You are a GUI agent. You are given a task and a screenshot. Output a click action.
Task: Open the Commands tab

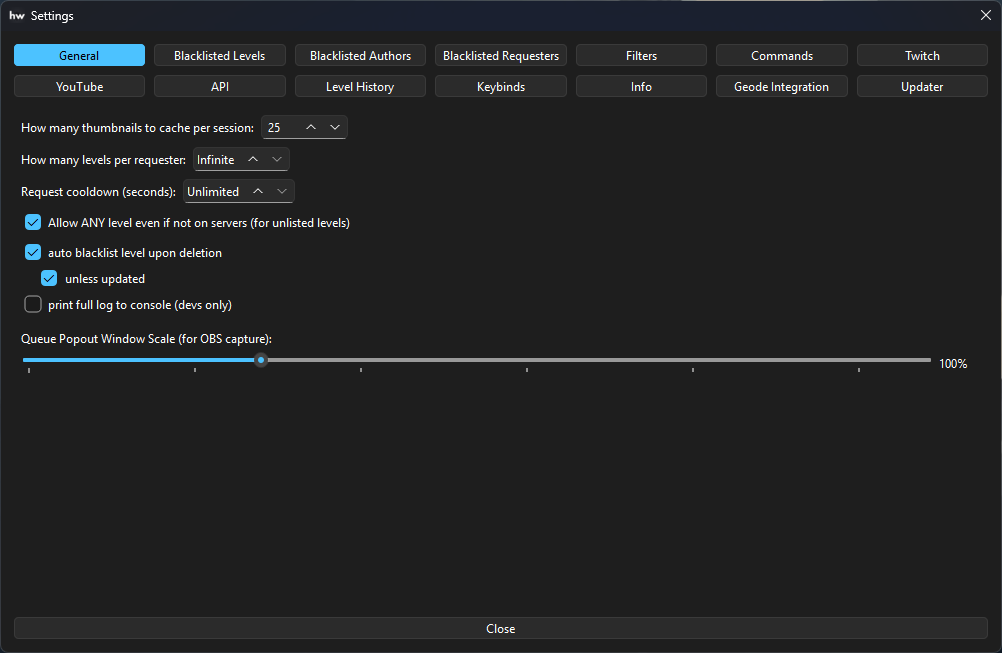[782, 56]
